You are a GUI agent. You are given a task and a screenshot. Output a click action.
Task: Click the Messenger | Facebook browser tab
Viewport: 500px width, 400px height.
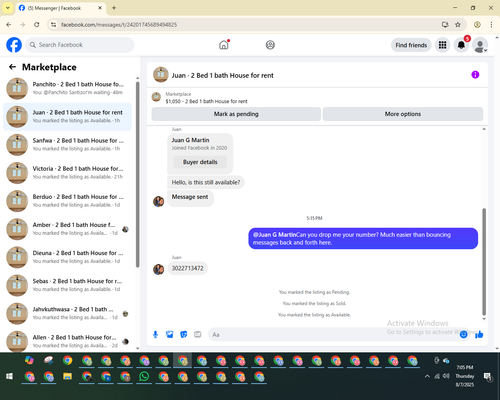[x=61, y=8]
